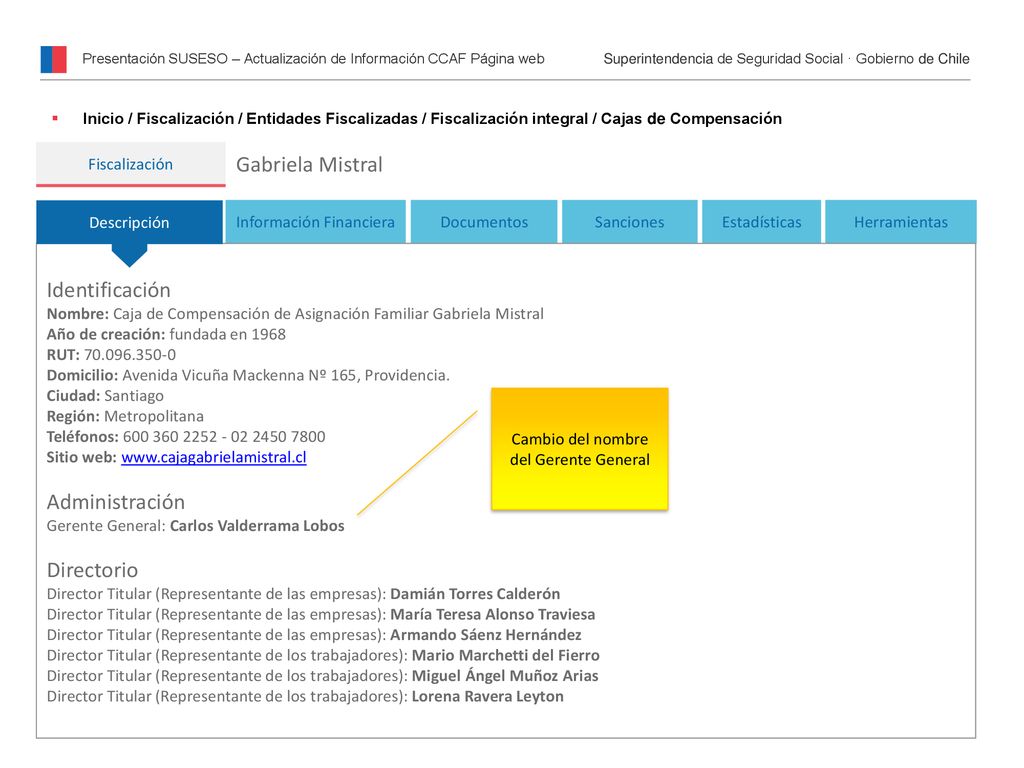
Task: Click the Domicilio Avenida Vicuña Mackenna line
Action: coord(248,376)
